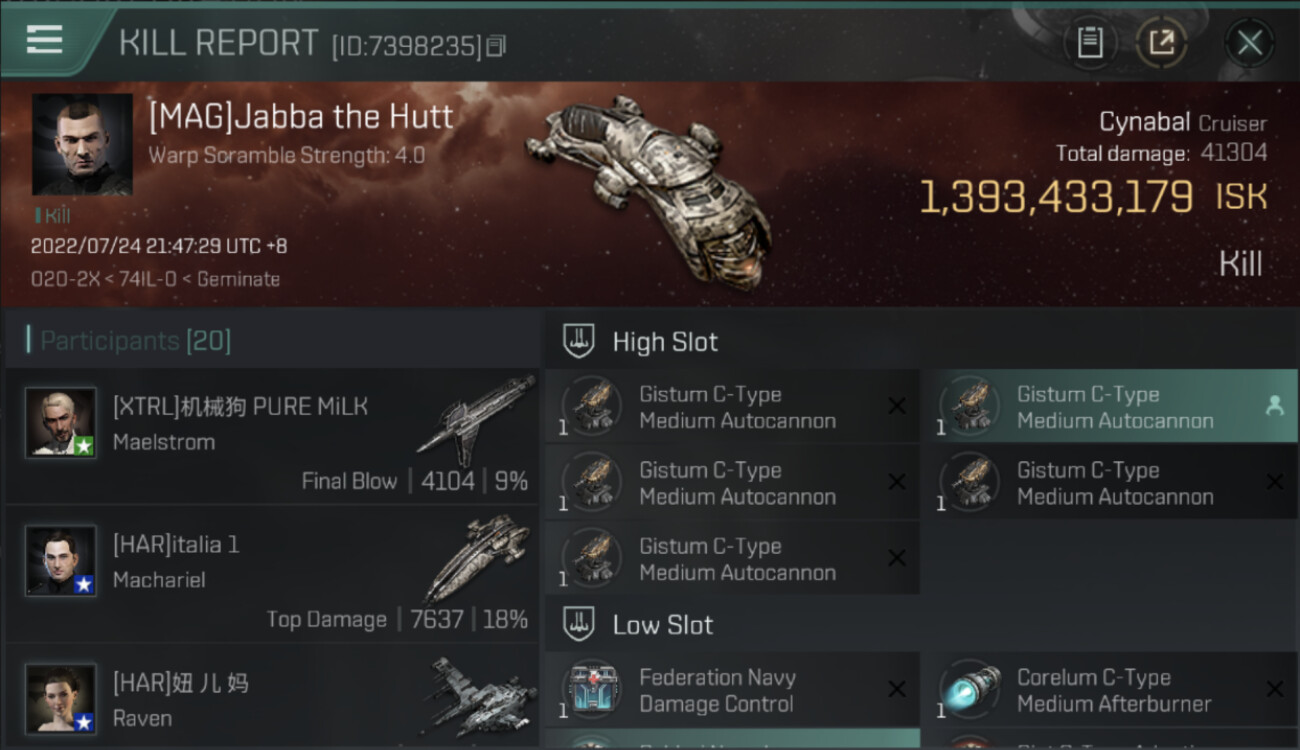Click the Participants [20] header
This screenshot has height=750, width=1300.
pos(135,341)
